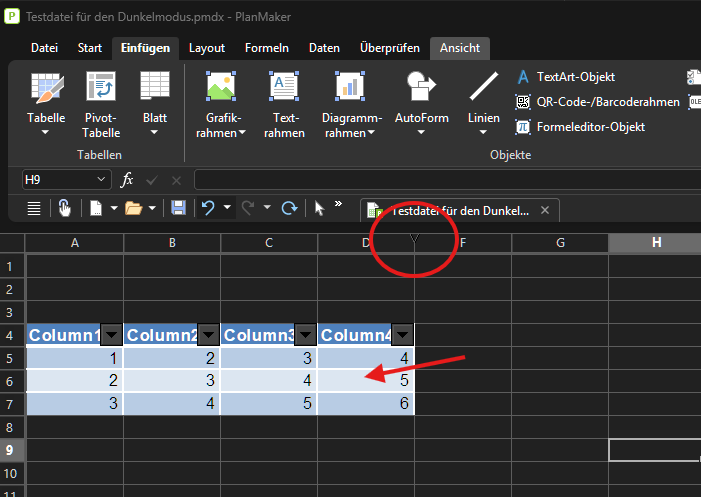This screenshot has width=701, height=497.
Task: Show more toolbar items via double chevron
Action: click(338, 204)
